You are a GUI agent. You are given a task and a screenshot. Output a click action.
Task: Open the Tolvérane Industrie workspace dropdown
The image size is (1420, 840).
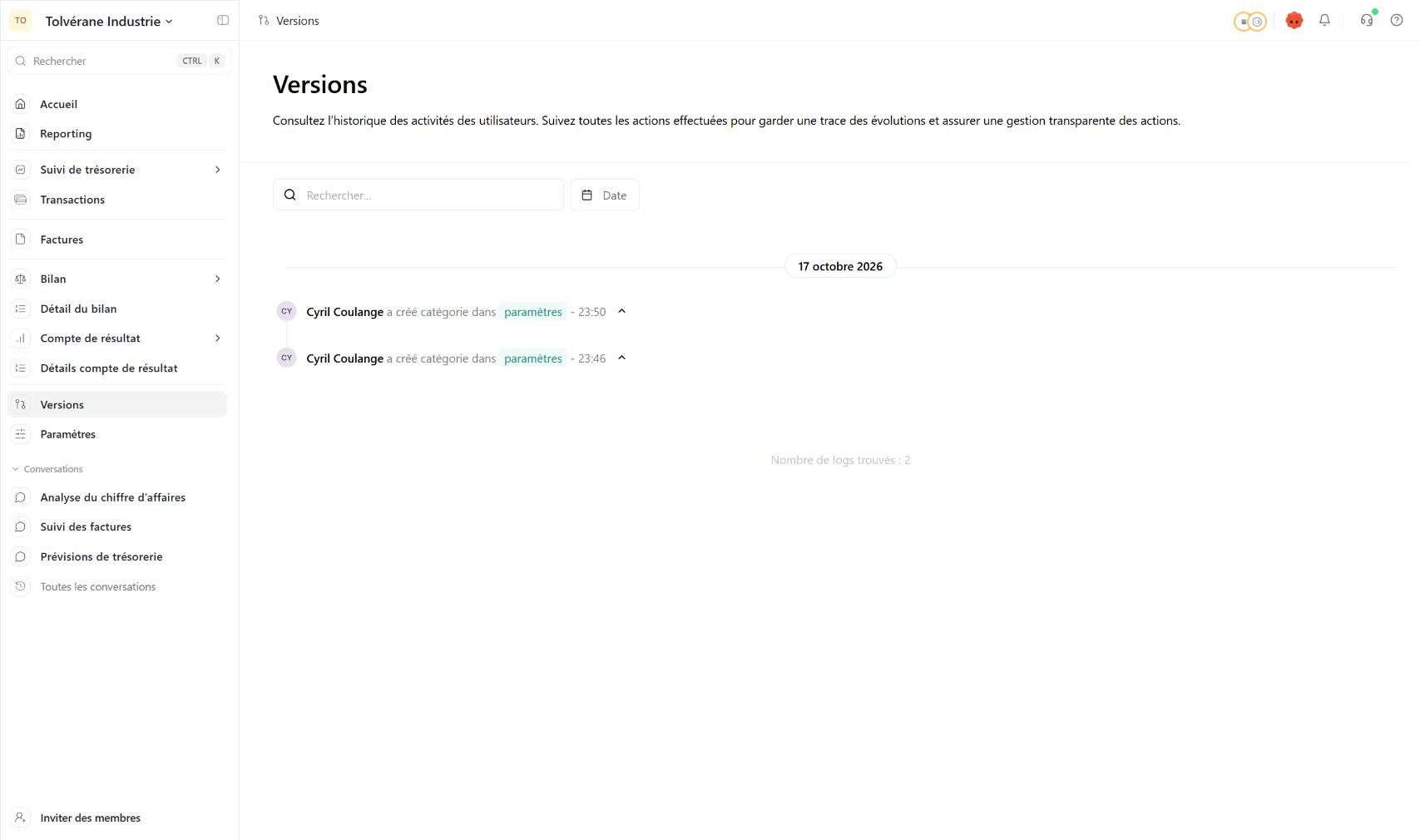coord(109,22)
